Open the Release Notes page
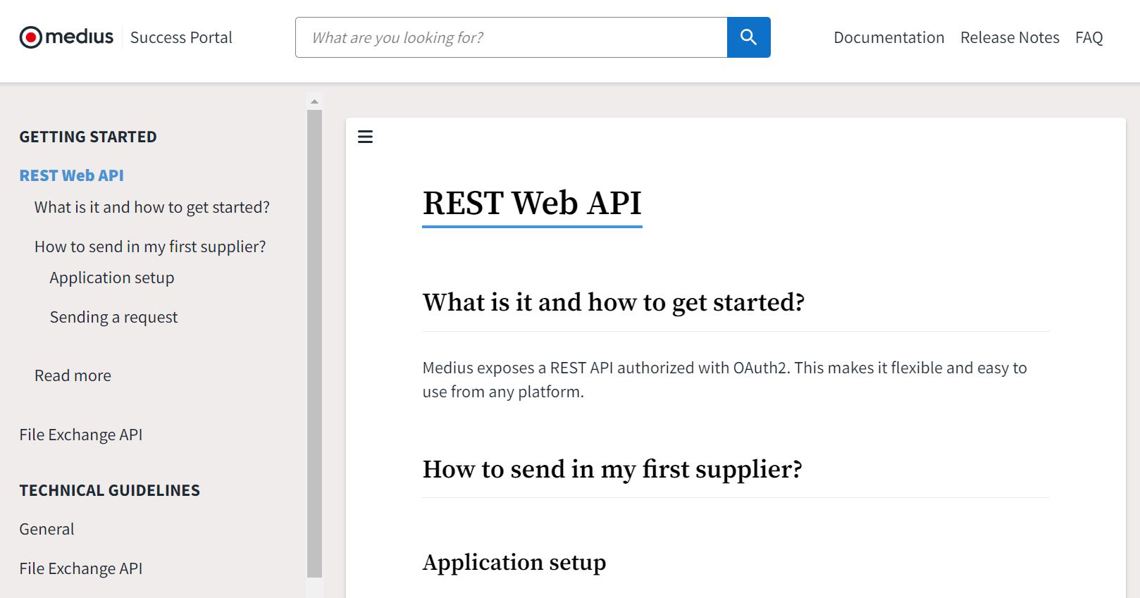 [1009, 38]
